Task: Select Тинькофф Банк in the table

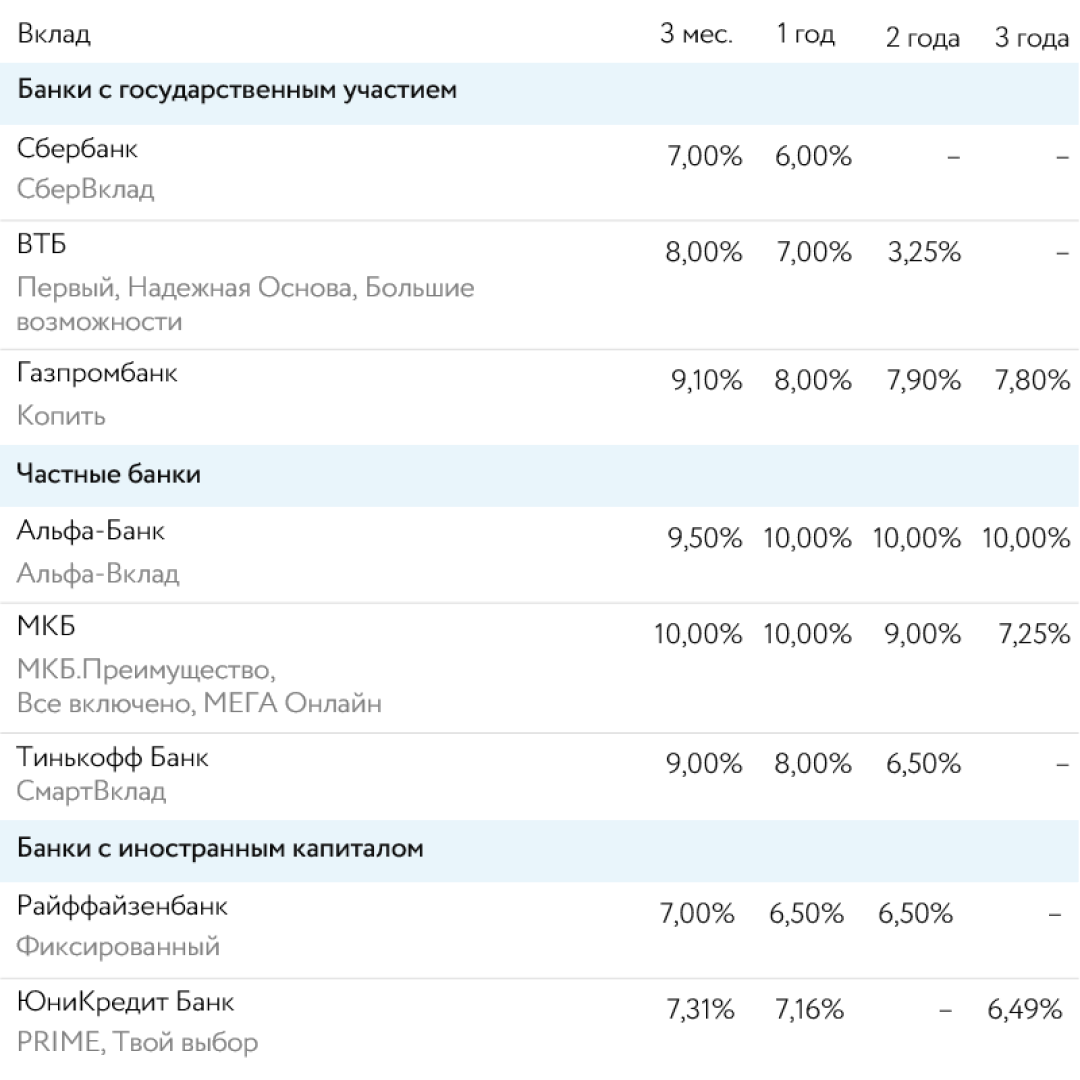Action: click(112, 757)
